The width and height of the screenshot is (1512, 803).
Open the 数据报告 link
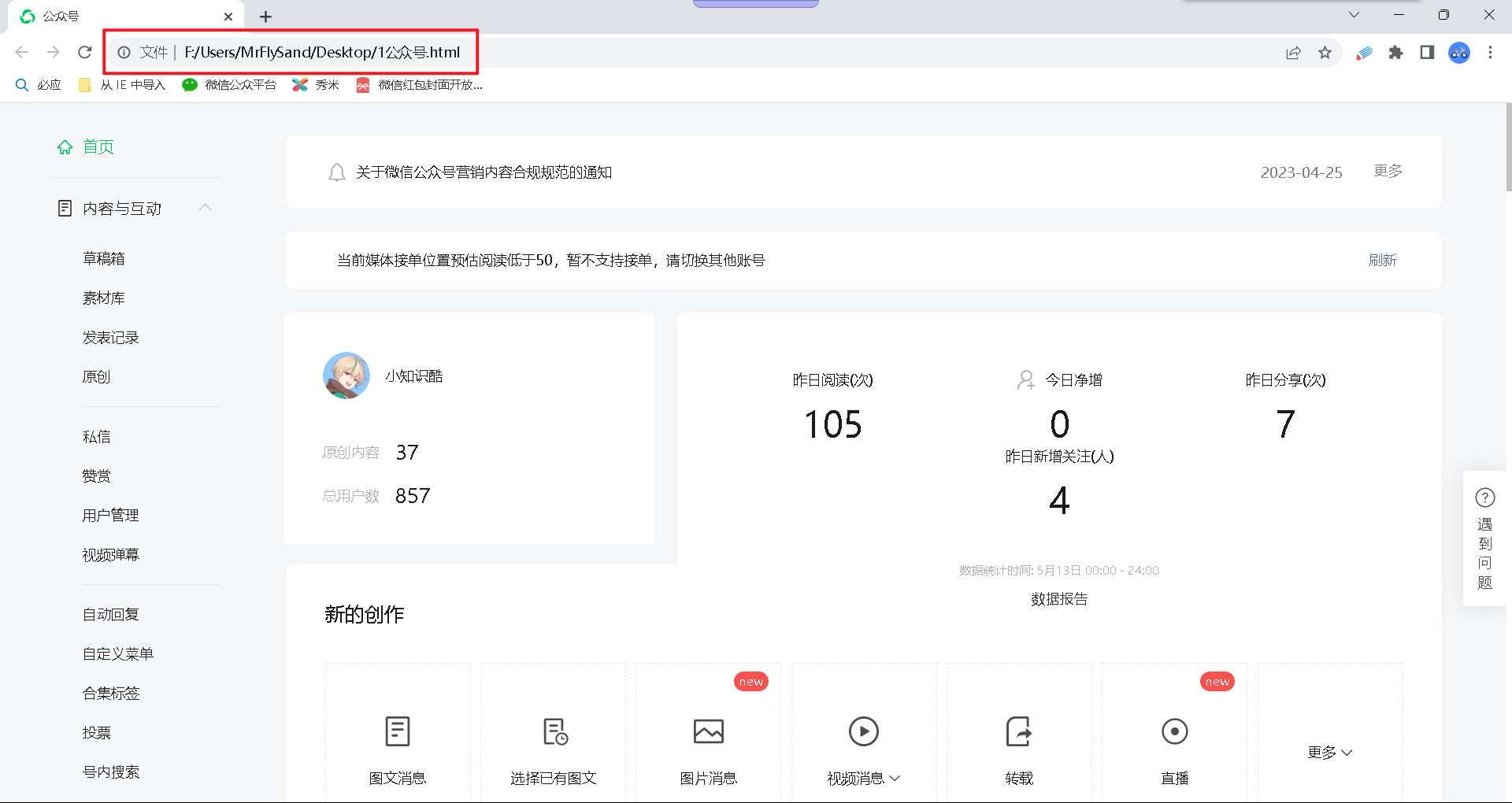[x=1059, y=599]
